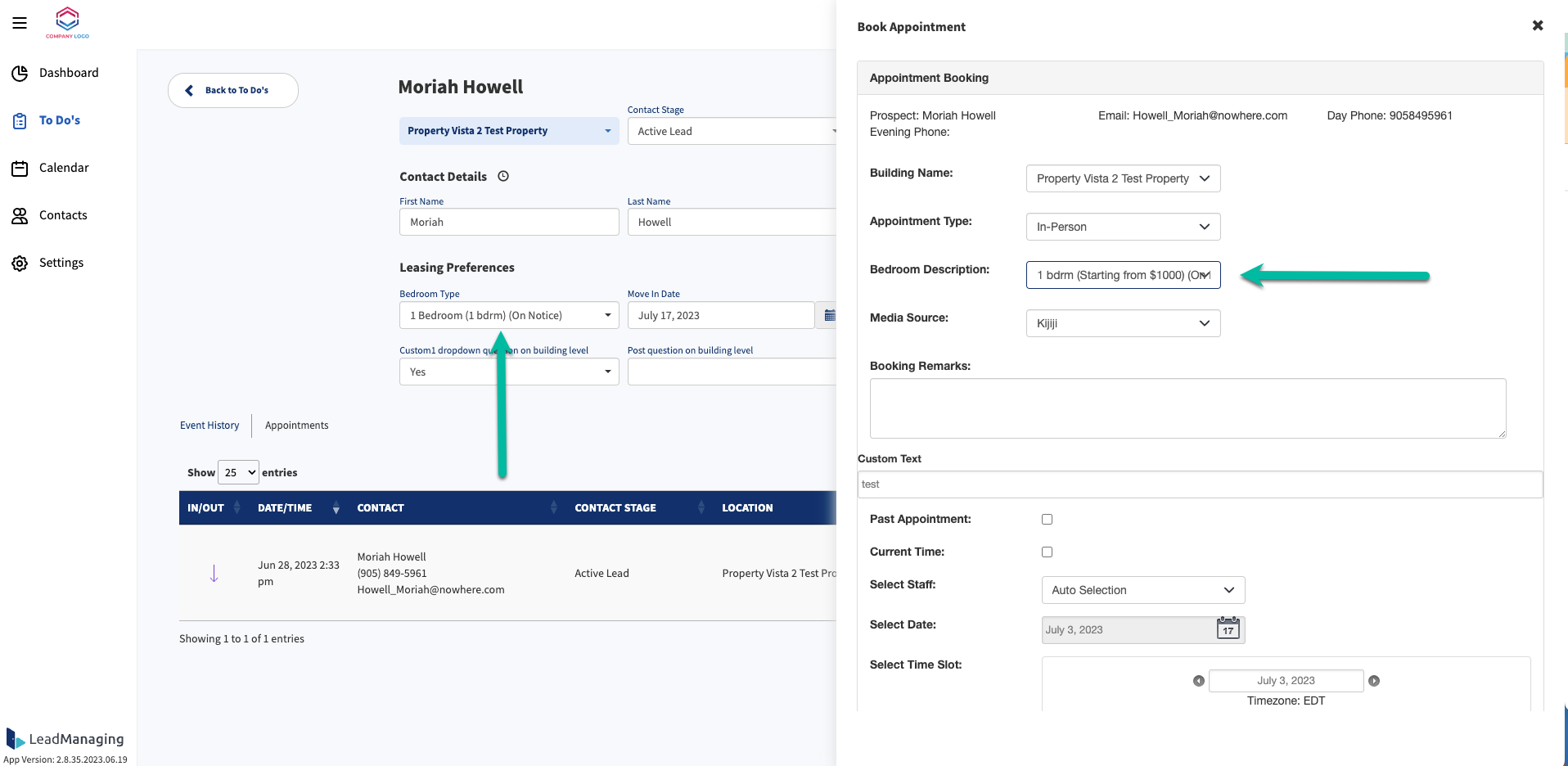Sort by the CONTACT column
Image resolution: width=1568 pixels, height=766 pixels.
pyautogui.click(x=457, y=507)
